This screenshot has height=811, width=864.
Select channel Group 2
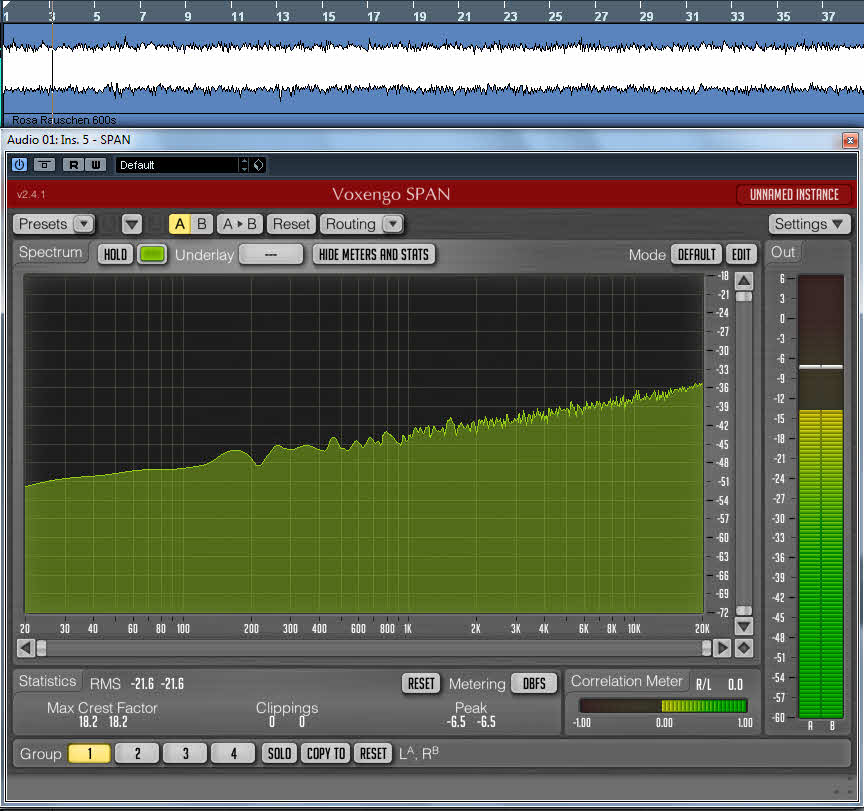137,753
